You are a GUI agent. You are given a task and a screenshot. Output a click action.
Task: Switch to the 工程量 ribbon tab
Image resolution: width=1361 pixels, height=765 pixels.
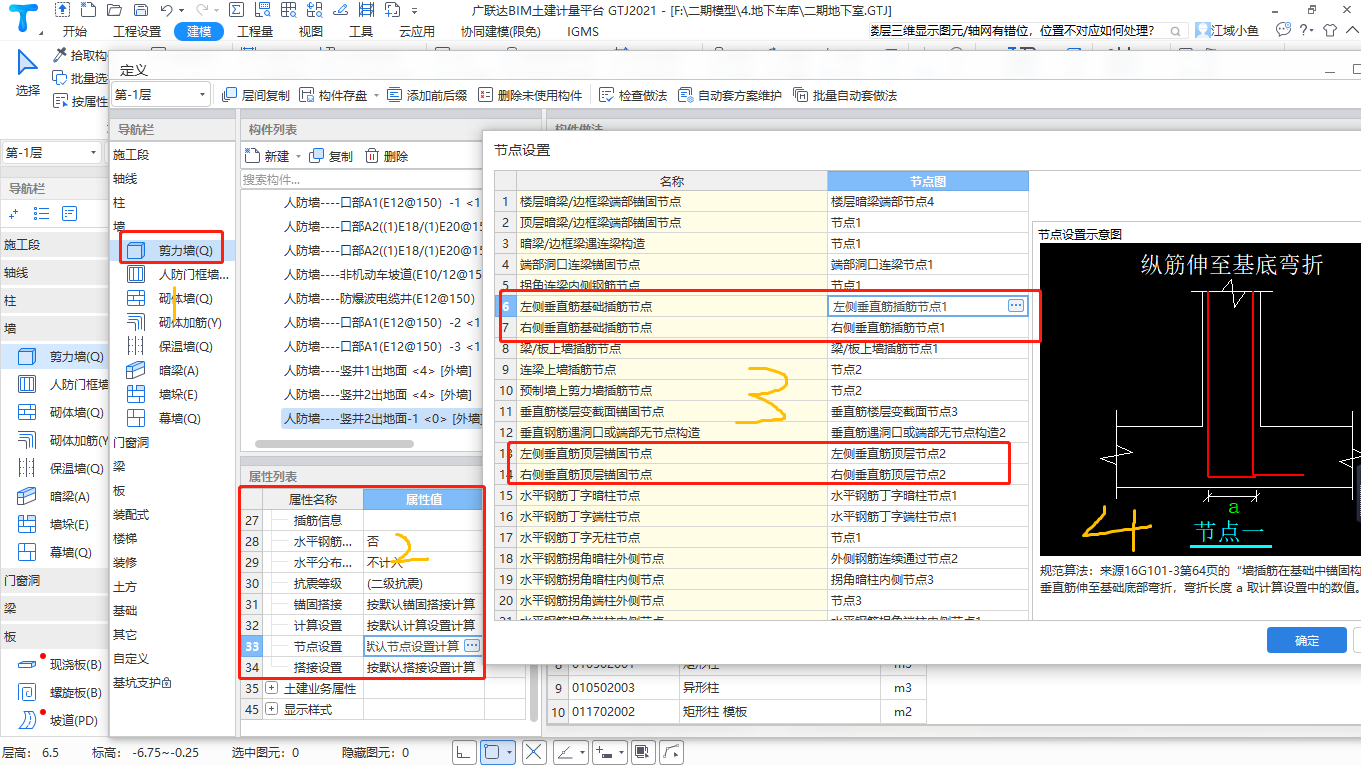pyautogui.click(x=255, y=31)
